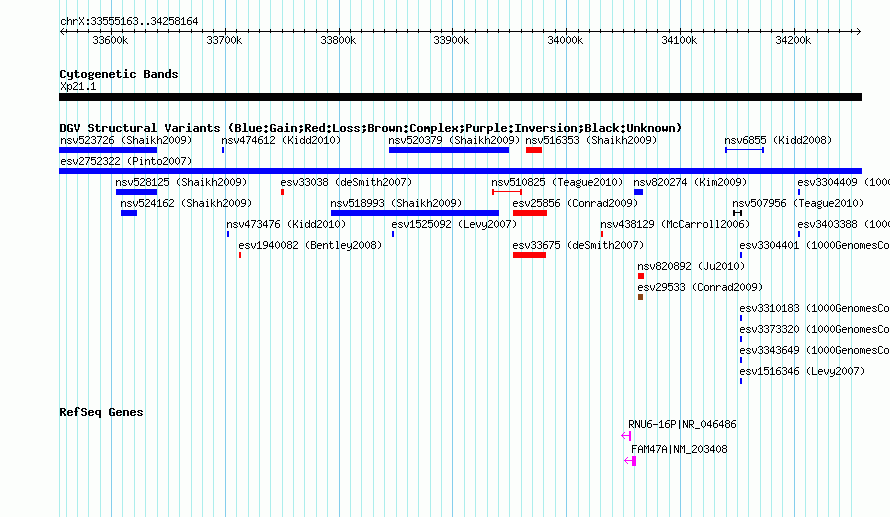The image size is (890, 517).
Task: Click the blue bar under nsv528125
Action: coord(136,192)
